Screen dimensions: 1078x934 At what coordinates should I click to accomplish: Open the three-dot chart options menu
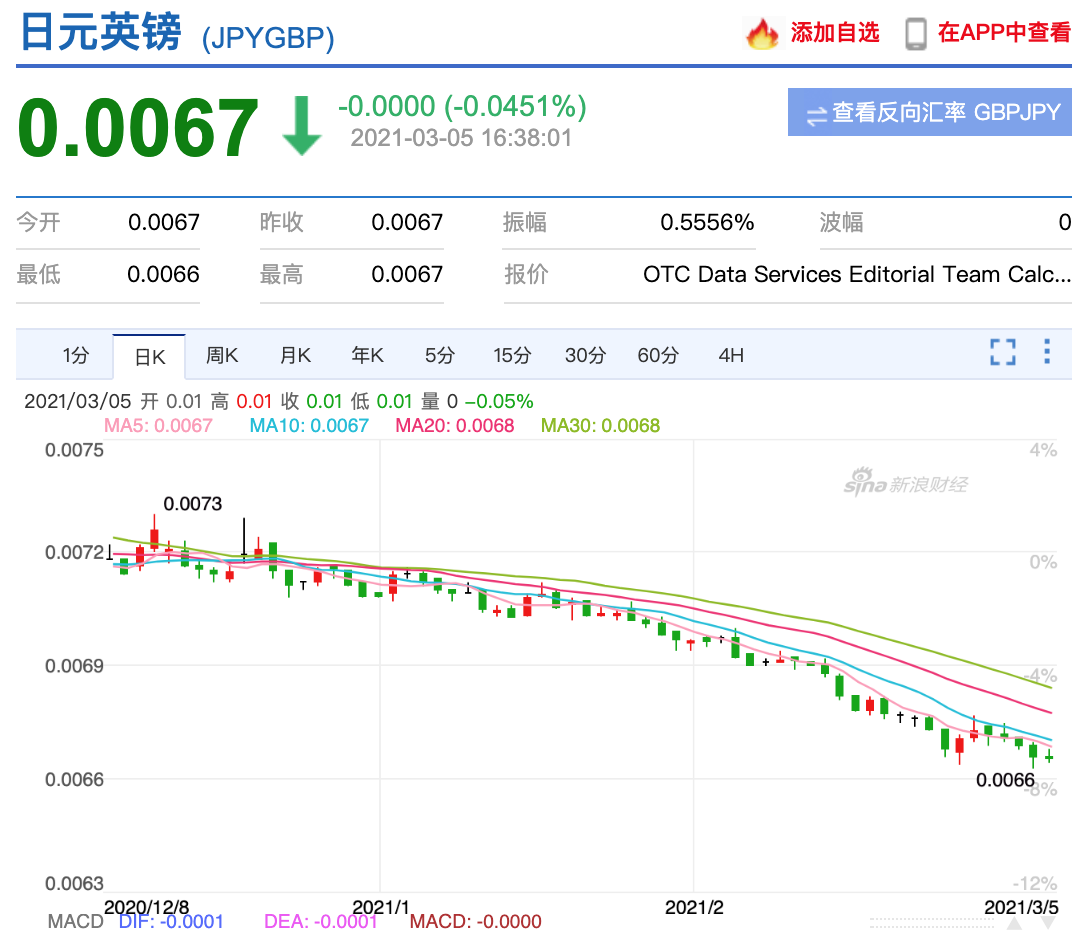point(1047,352)
